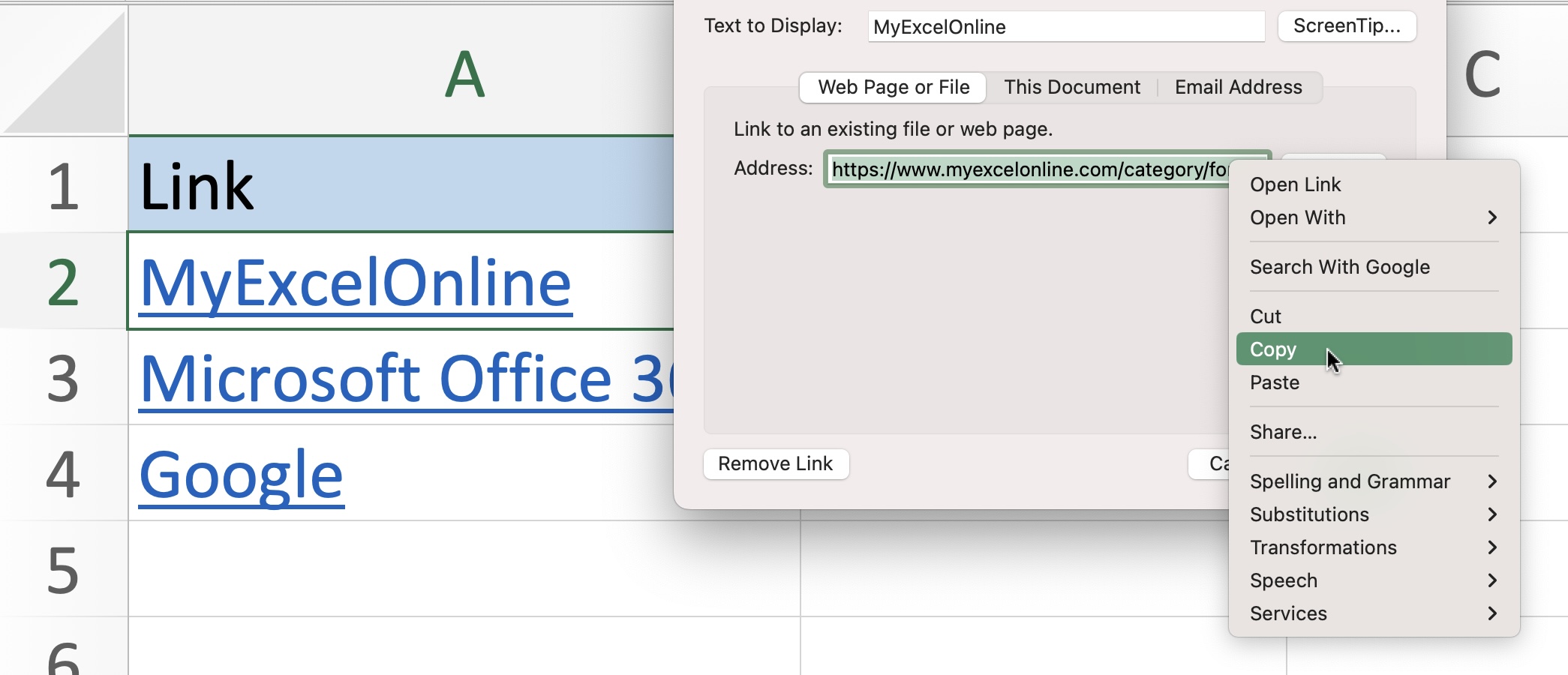Choose Paste in the context menu
The image size is (1568, 675).
pyautogui.click(x=1275, y=382)
